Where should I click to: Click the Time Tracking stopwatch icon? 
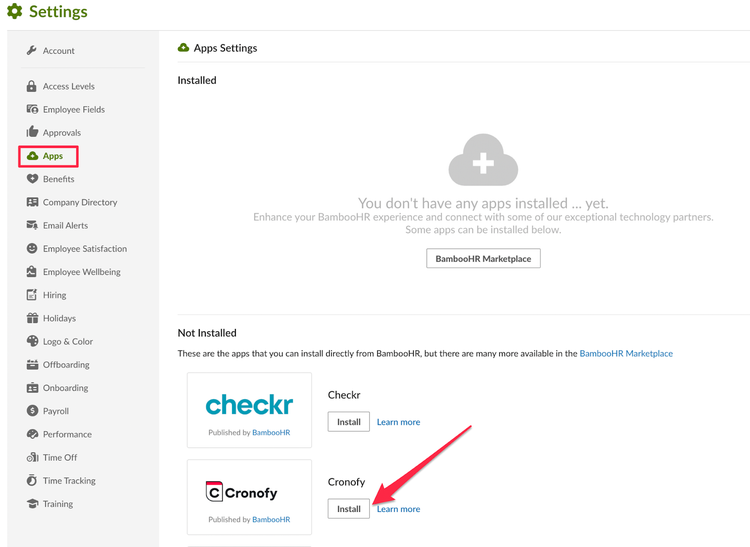(x=32, y=480)
